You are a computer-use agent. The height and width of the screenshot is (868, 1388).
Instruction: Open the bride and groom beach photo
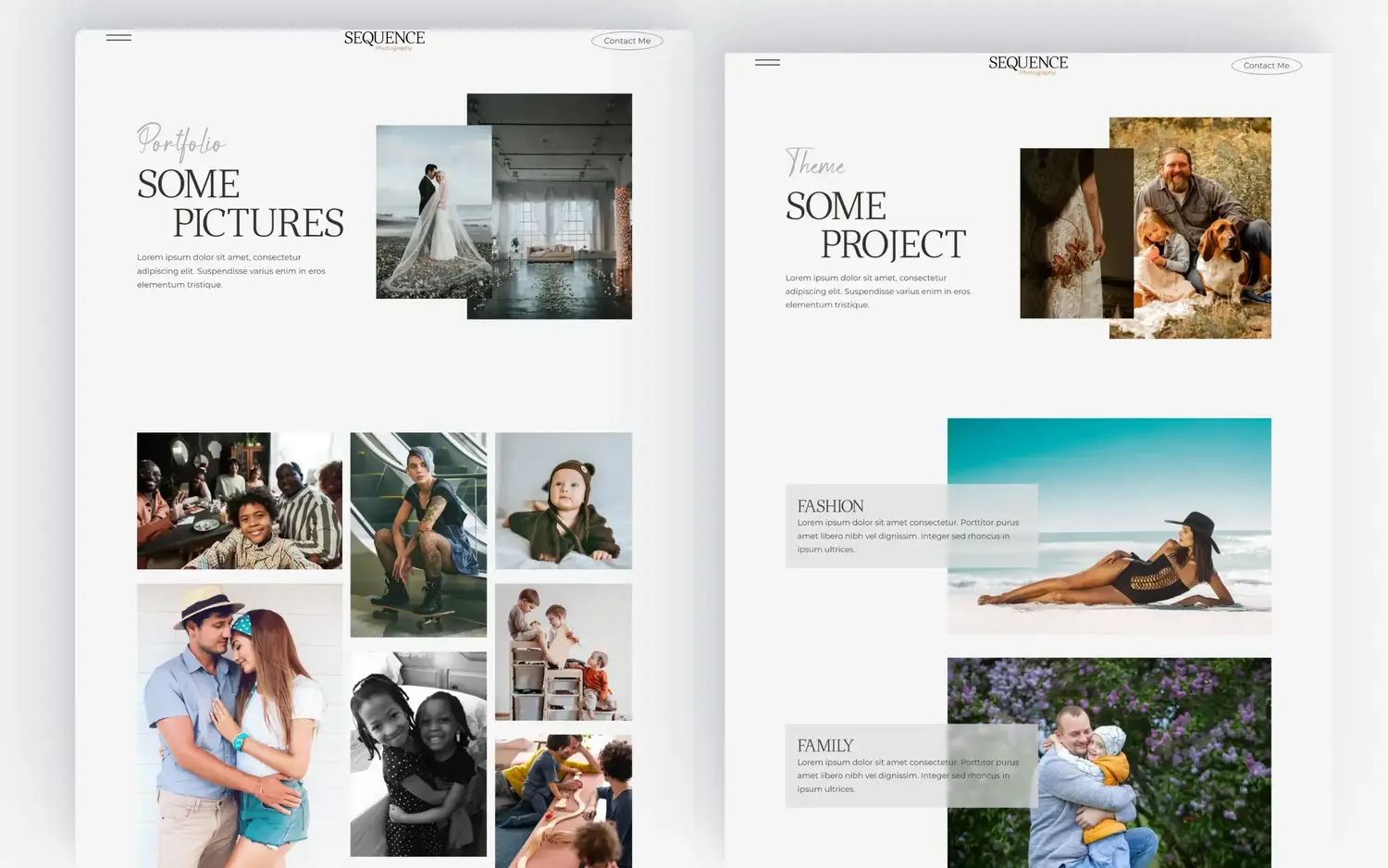click(x=433, y=212)
